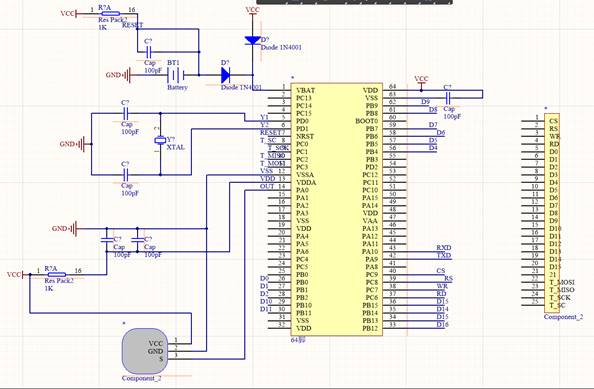Select the 25-pin connector Component_2 body
This screenshot has height=389, width=594.
552,212
